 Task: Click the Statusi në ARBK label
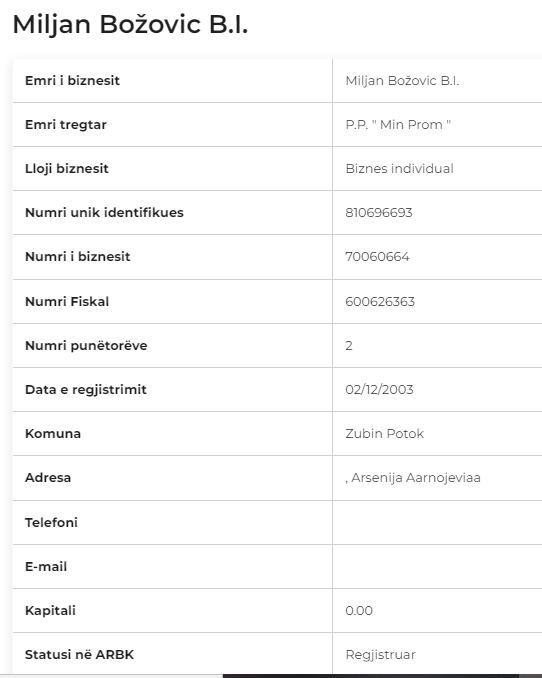[x=79, y=655]
